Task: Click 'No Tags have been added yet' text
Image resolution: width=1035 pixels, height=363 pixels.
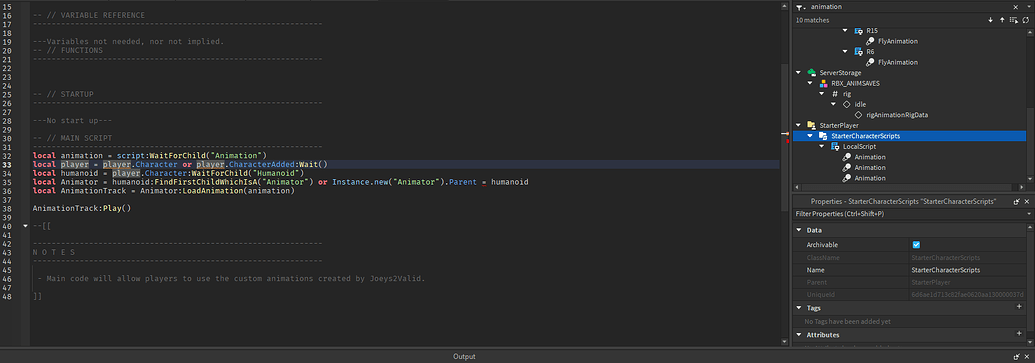Action: 847,321
